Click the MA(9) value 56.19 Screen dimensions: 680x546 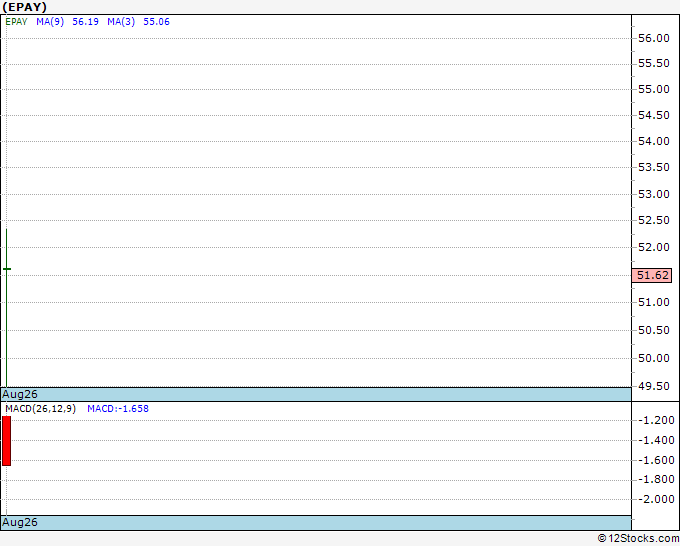(x=85, y=22)
